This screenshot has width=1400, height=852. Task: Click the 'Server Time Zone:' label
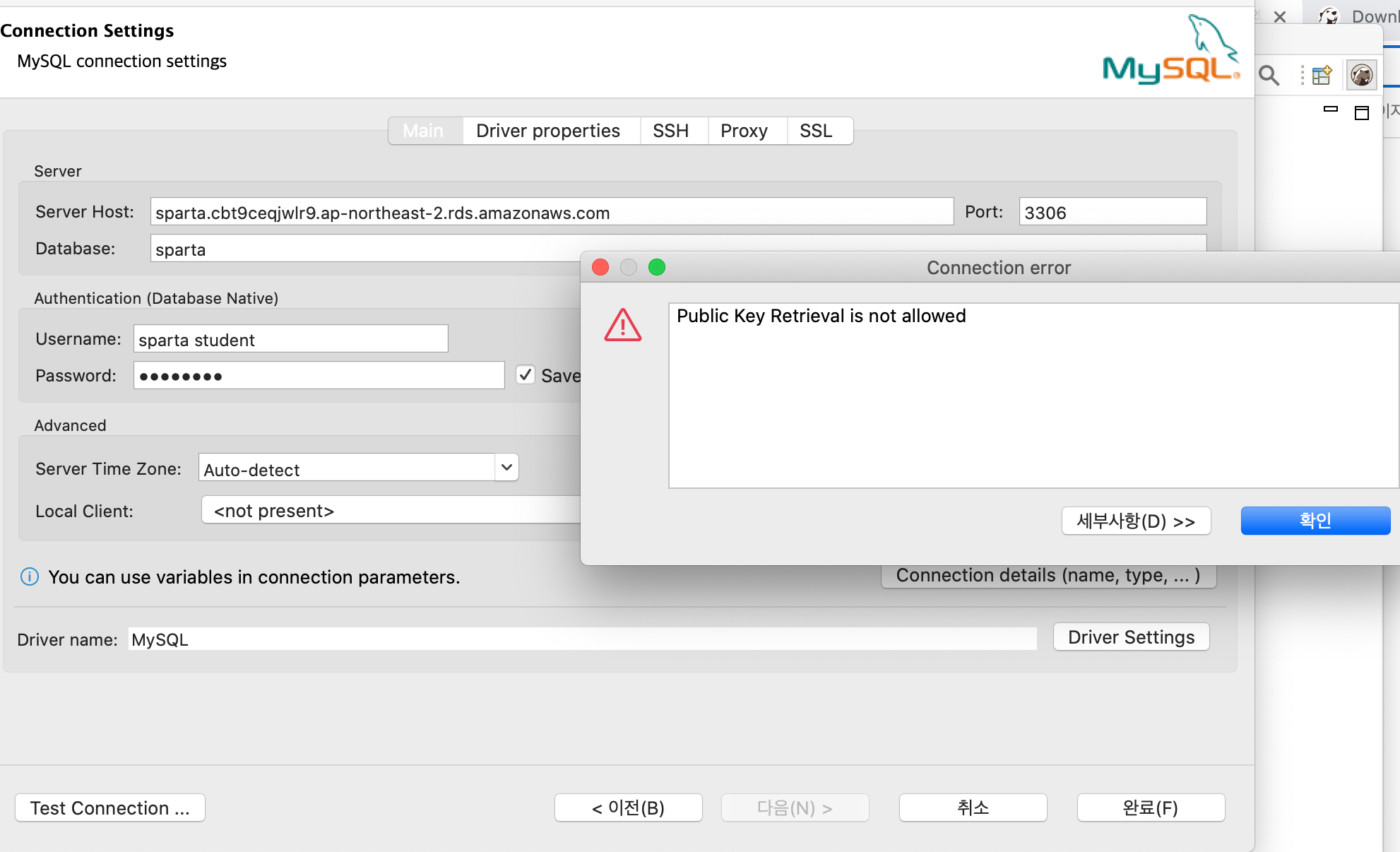pos(108,469)
